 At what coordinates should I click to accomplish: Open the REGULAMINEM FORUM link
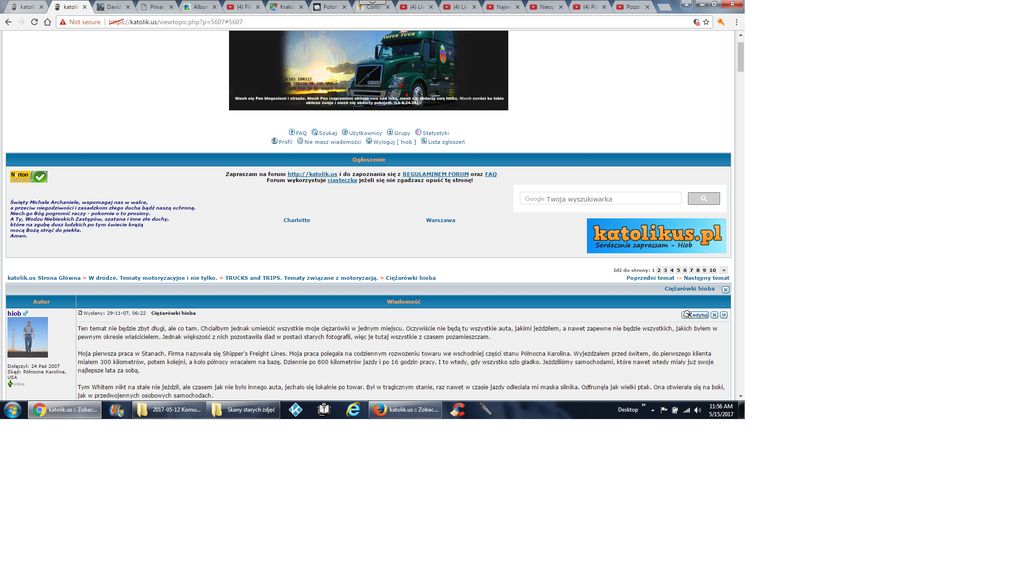coord(436,174)
